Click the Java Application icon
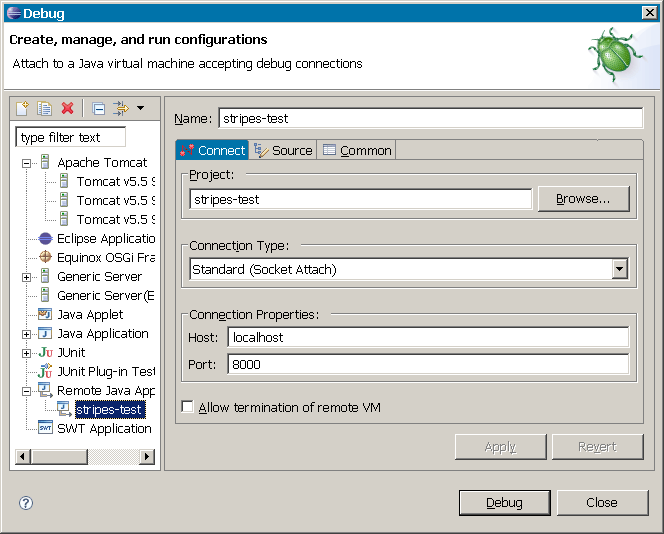Image resolution: width=664 pixels, height=534 pixels. coord(45,333)
